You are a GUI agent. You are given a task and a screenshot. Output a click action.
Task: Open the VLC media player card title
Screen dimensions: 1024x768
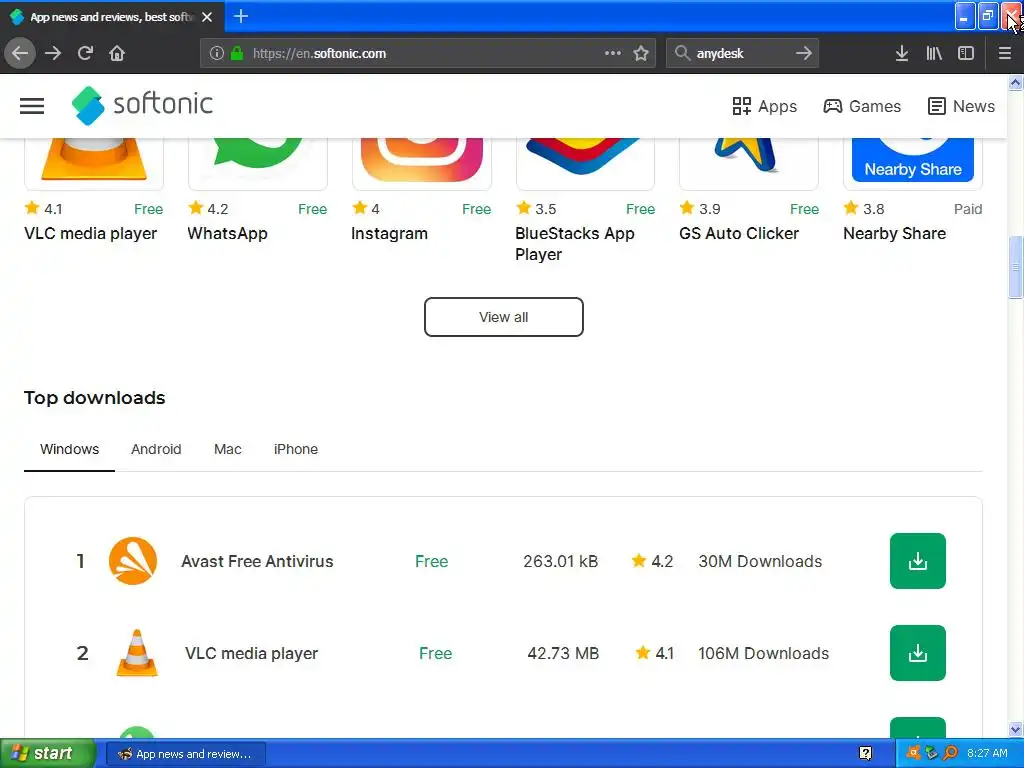coord(91,234)
